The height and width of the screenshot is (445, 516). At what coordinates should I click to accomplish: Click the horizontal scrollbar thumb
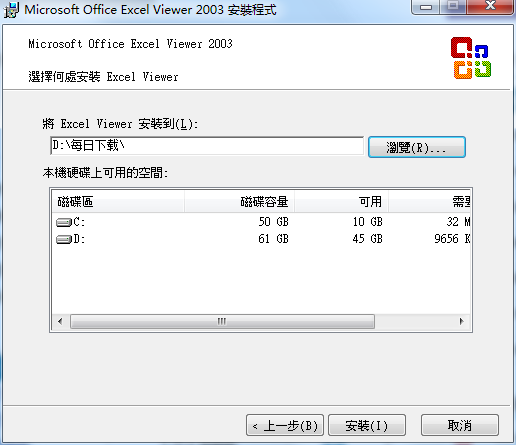222,321
